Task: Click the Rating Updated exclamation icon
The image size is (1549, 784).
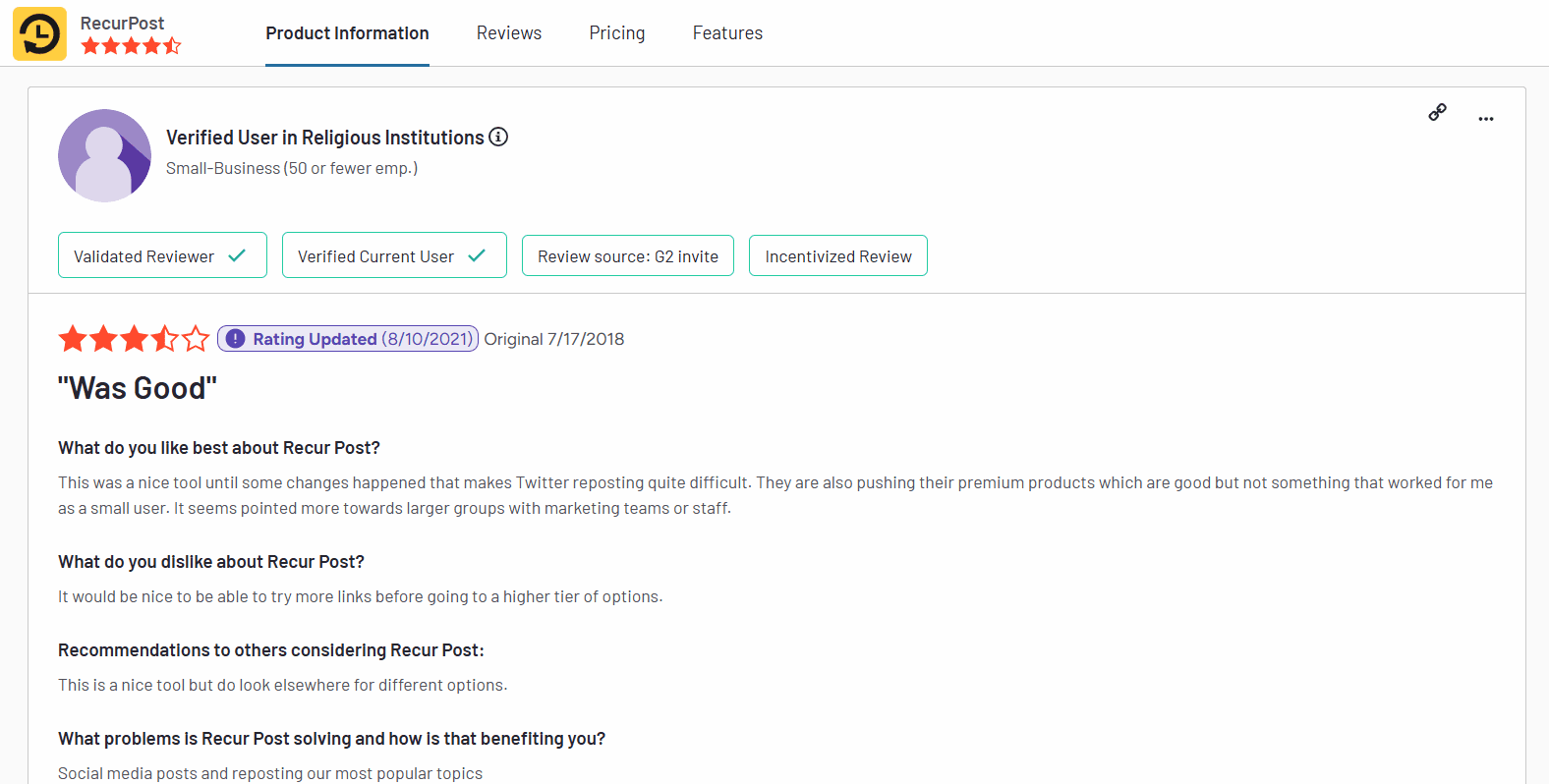Action: point(235,339)
